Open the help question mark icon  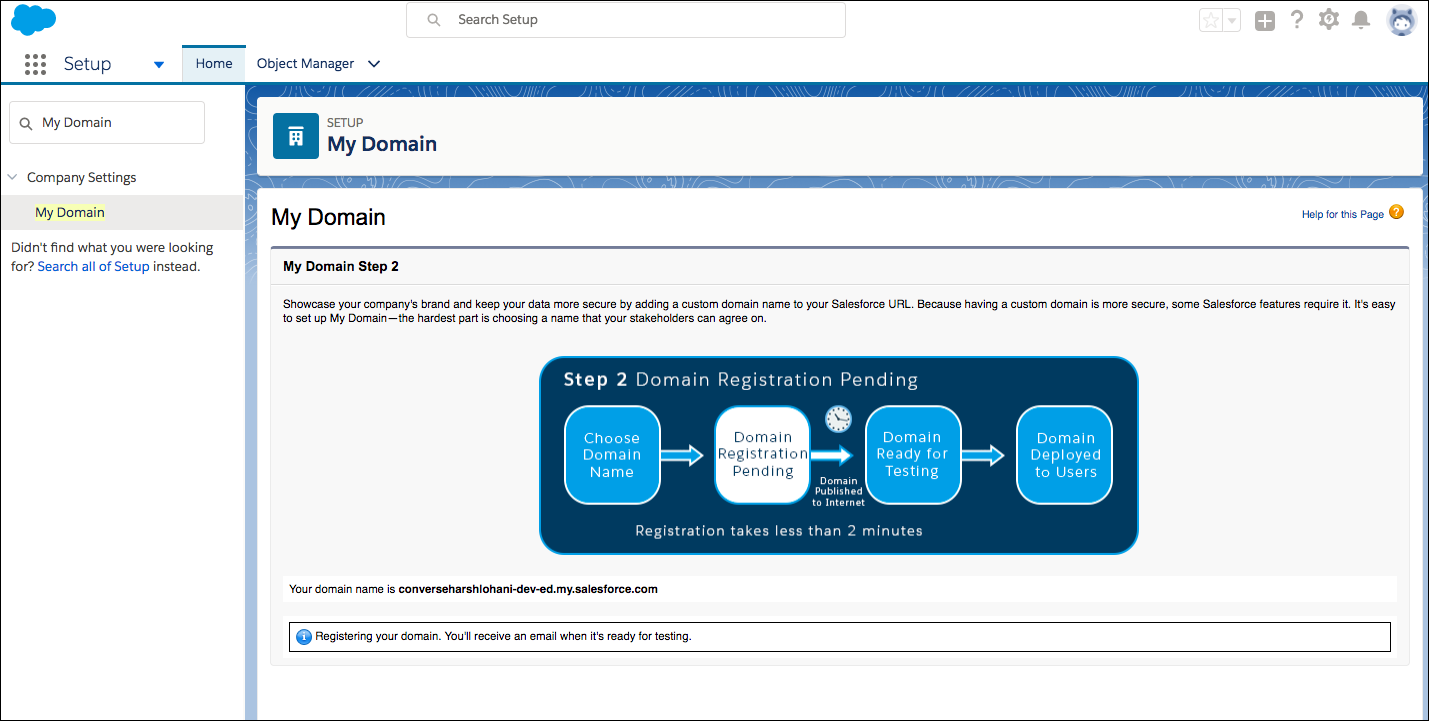(1297, 20)
